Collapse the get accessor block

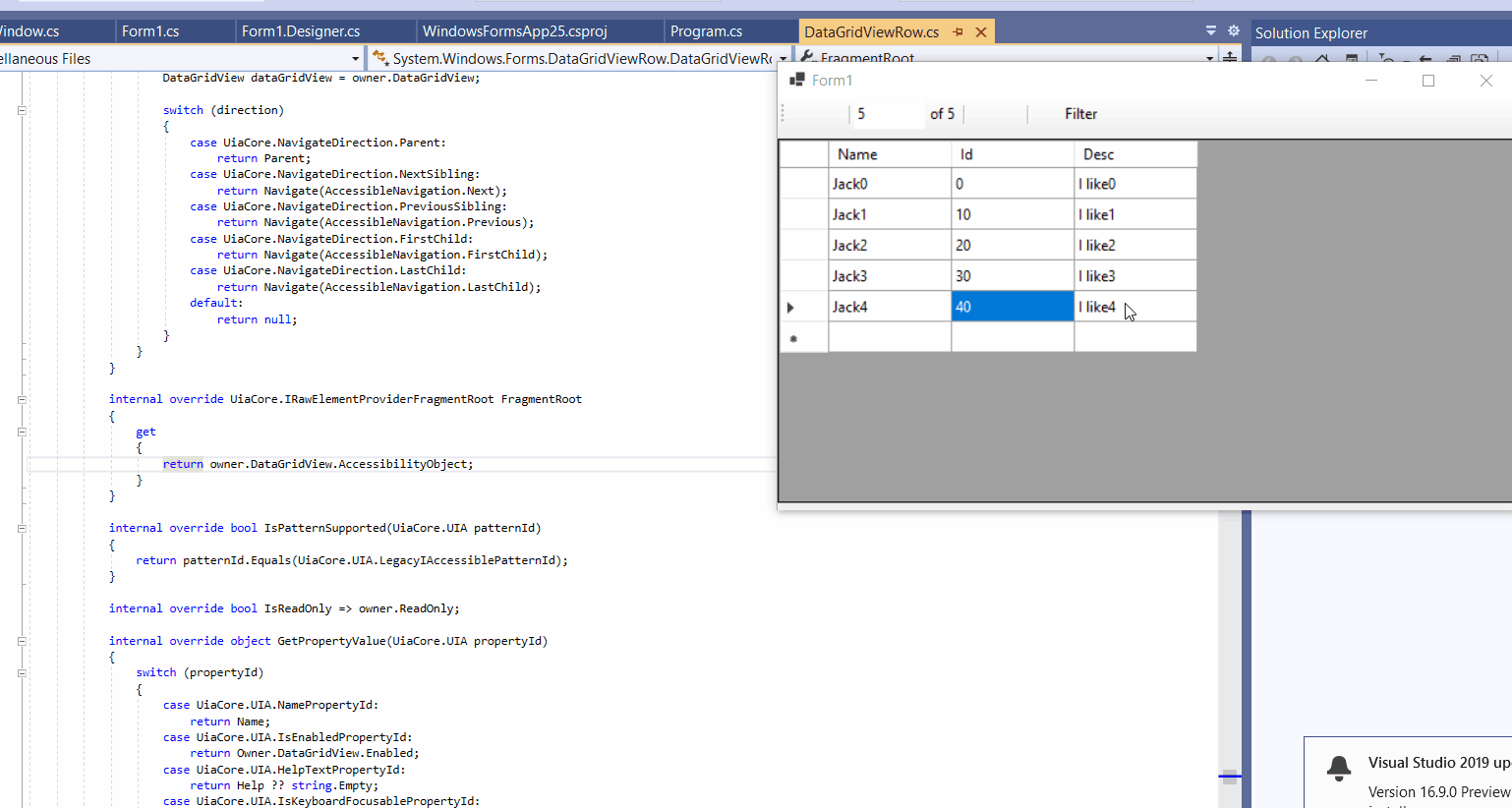click(x=22, y=432)
